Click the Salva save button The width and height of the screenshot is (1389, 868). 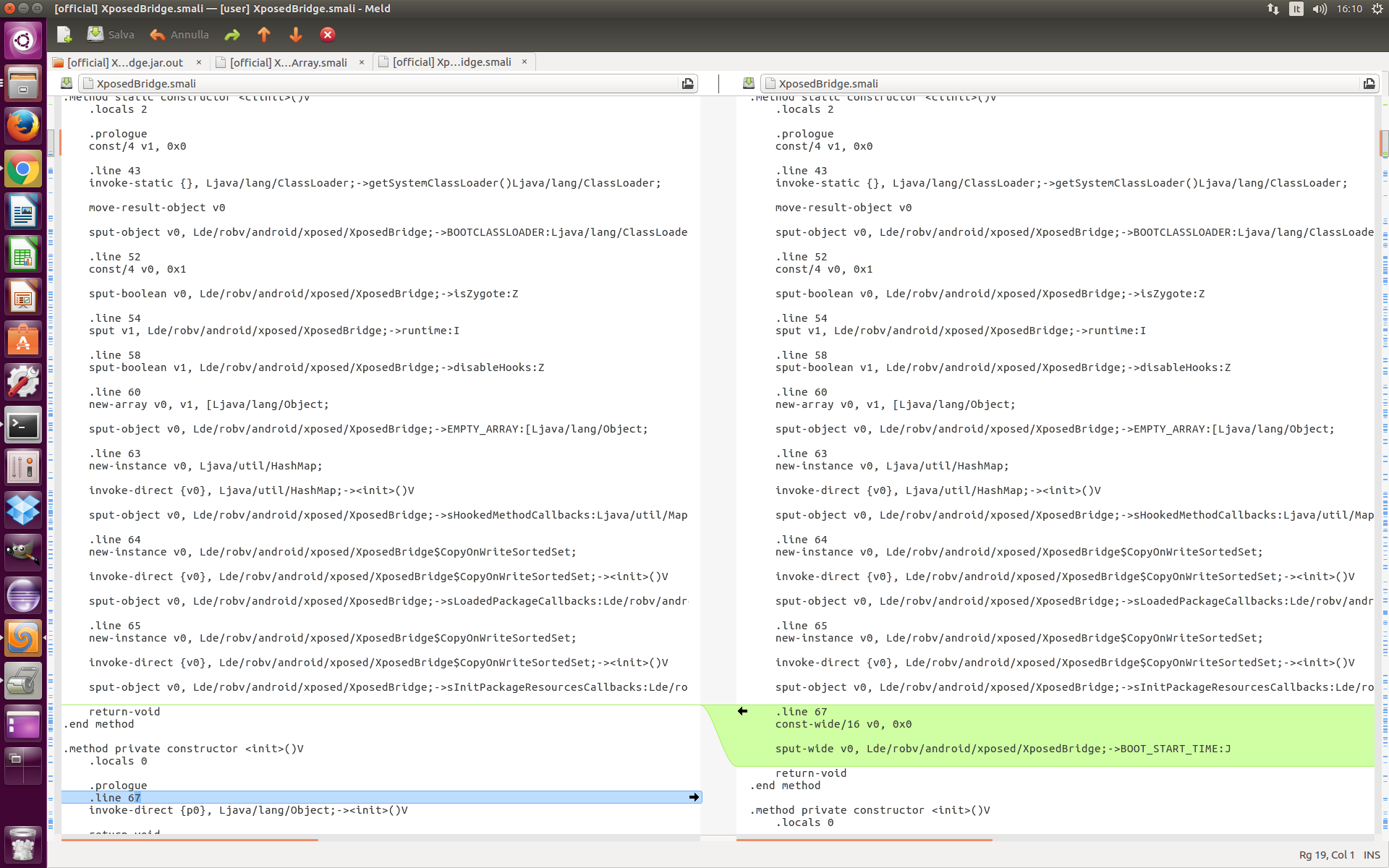111,35
